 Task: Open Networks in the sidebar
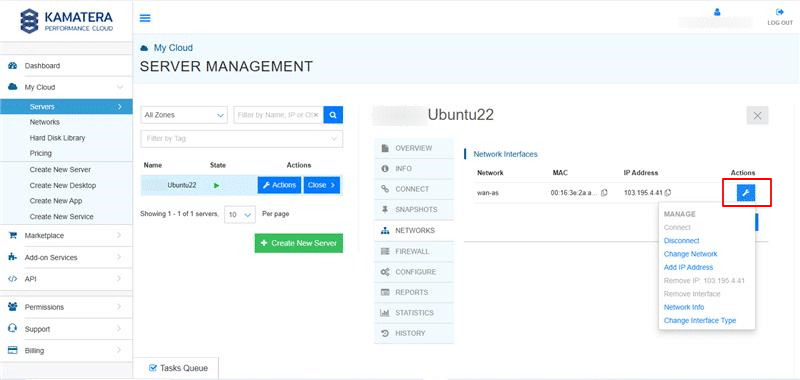(45, 122)
